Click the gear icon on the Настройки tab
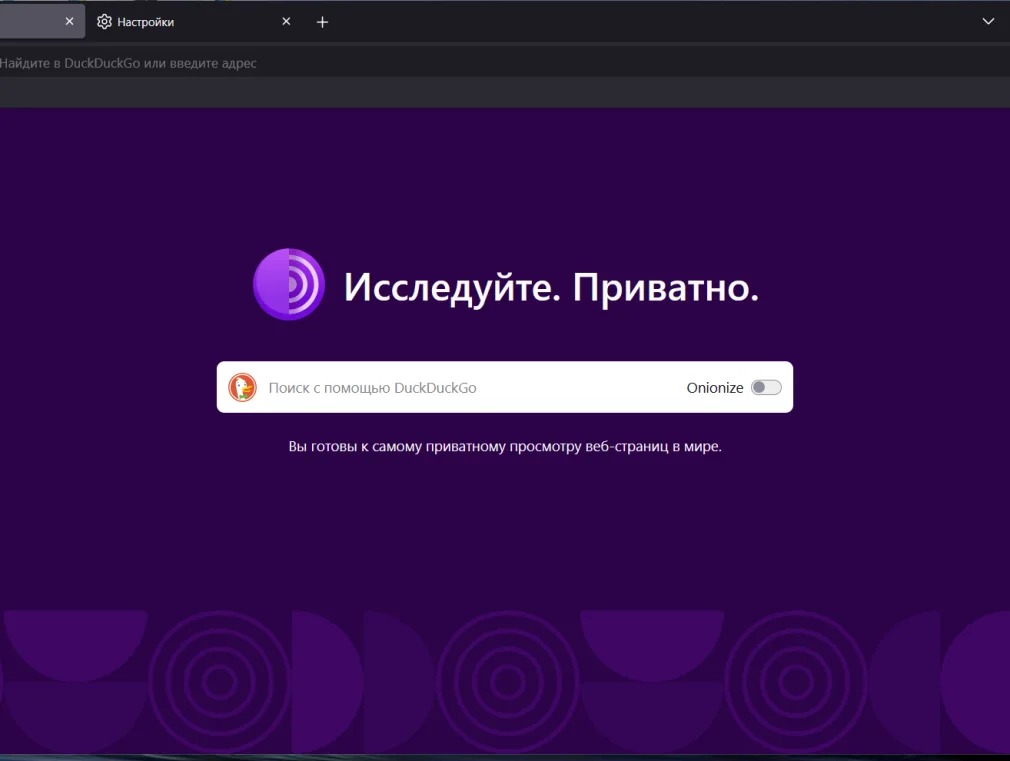The image size is (1010, 761). click(104, 22)
